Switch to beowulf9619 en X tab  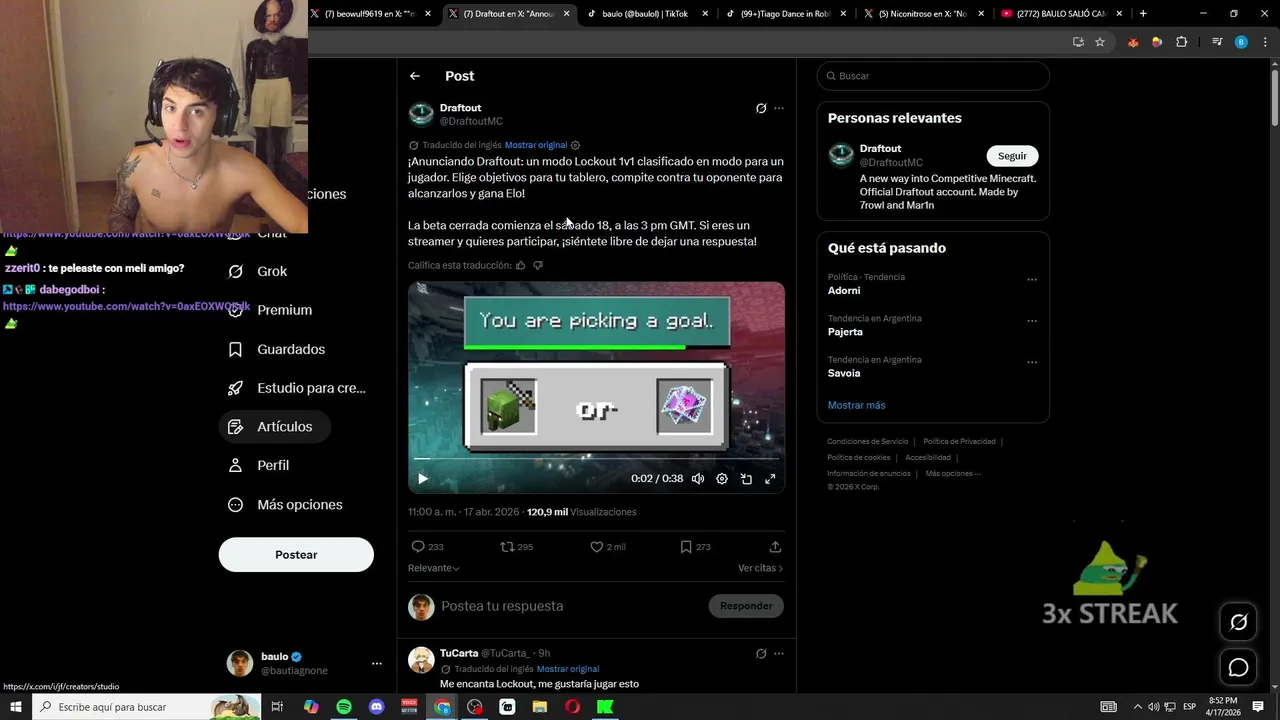tap(372, 14)
